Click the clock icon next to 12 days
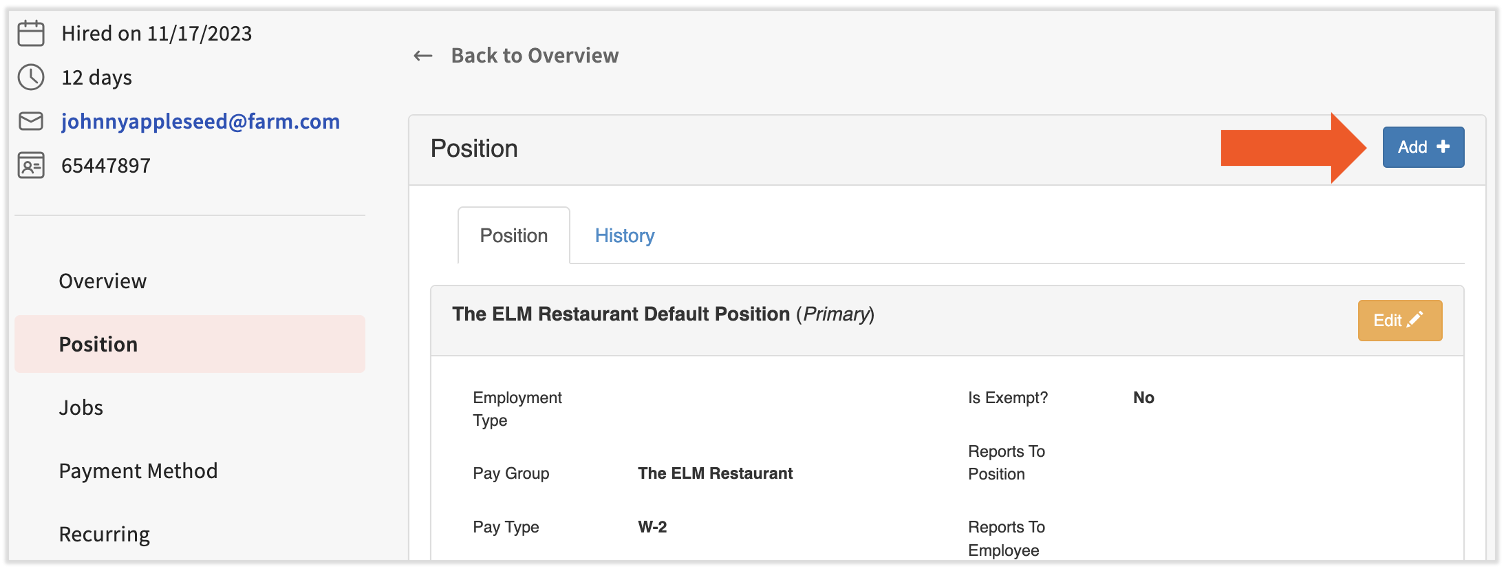Image resolution: width=1506 pixels, height=570 pixels. (x=32, y=77)
